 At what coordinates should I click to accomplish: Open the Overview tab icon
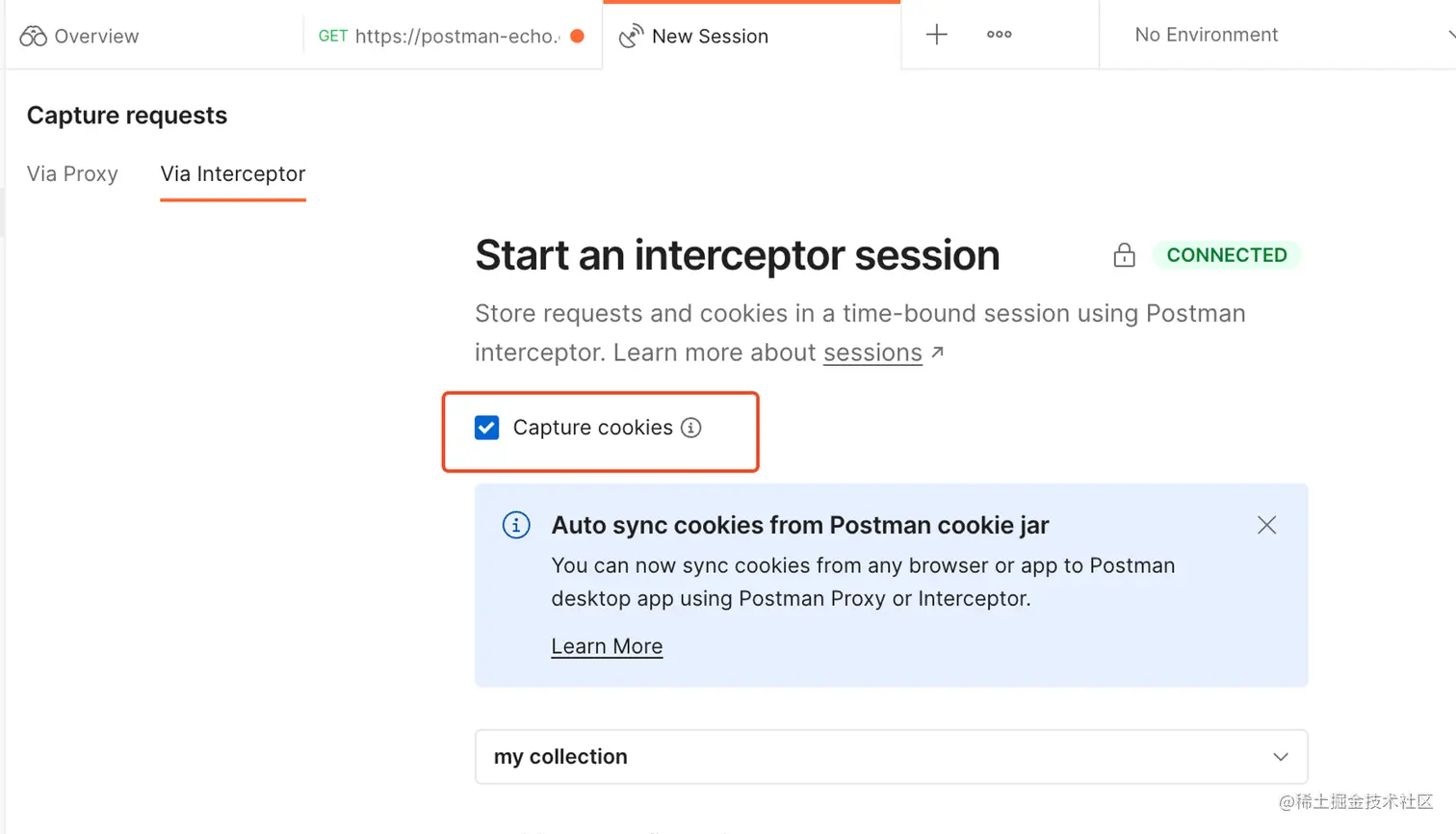(x=32, y=36)
